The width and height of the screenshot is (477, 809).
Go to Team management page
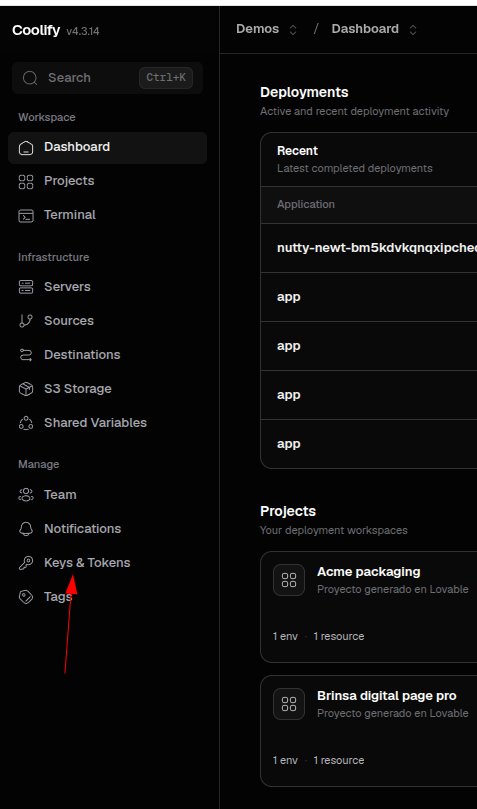(x=107, y=495)
